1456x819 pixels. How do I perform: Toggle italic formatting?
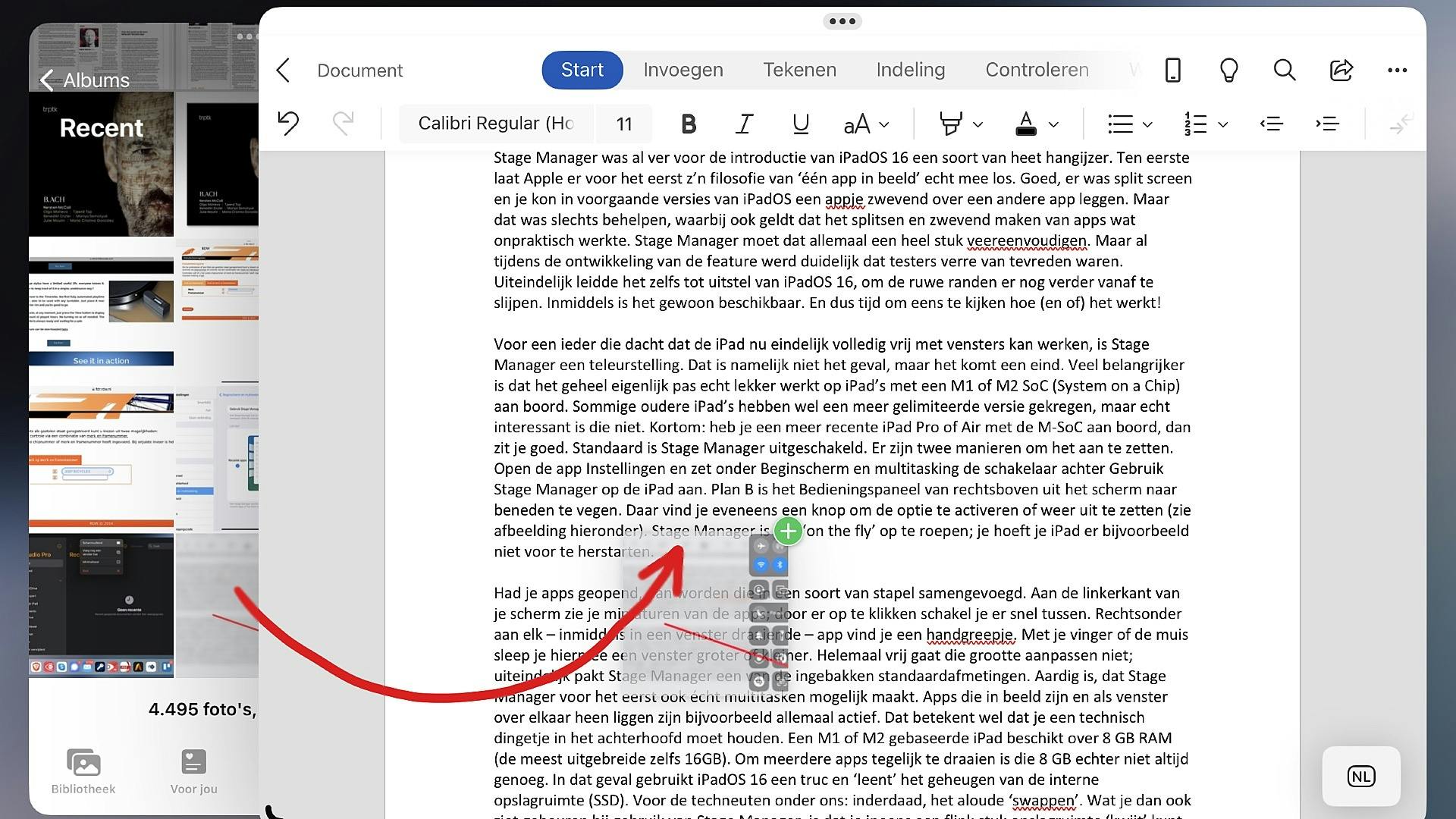[x=744, y=124]
